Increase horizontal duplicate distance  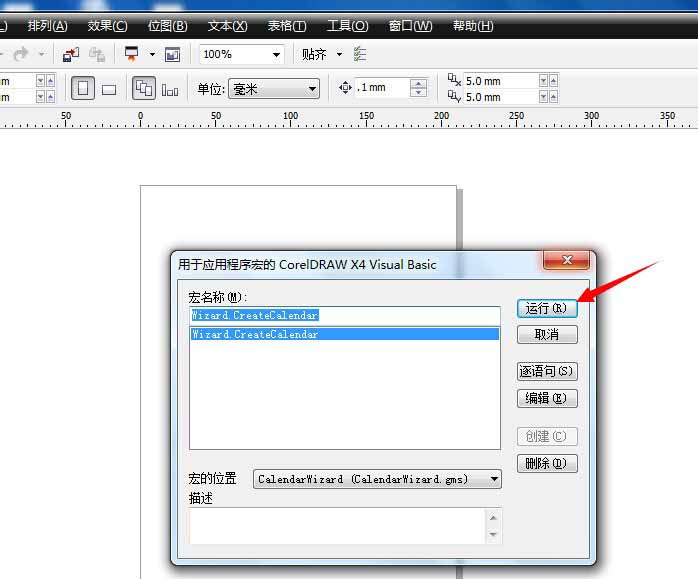tap(553, 81)
